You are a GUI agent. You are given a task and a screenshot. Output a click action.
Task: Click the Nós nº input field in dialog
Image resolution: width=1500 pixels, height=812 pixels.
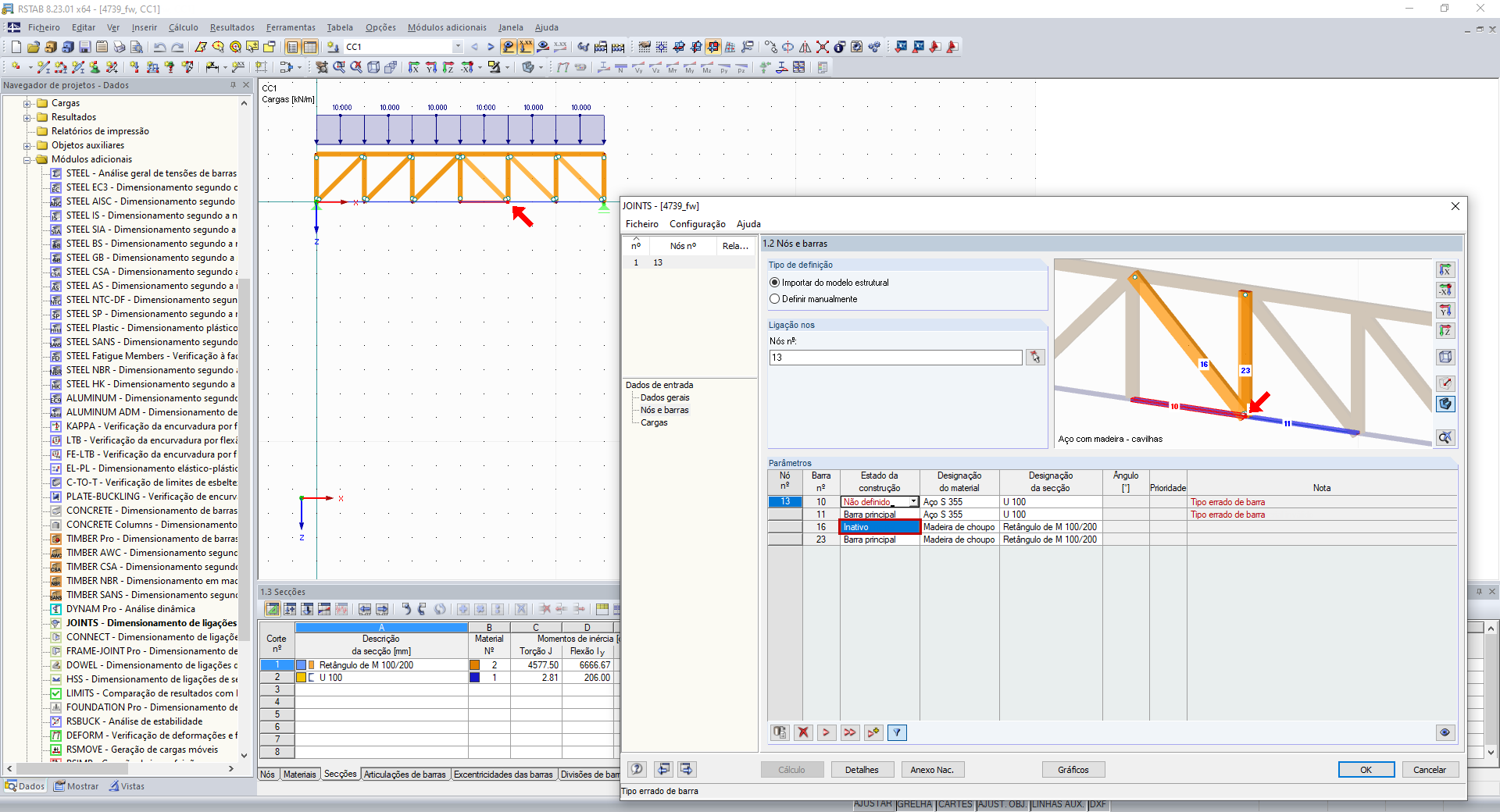895,358
